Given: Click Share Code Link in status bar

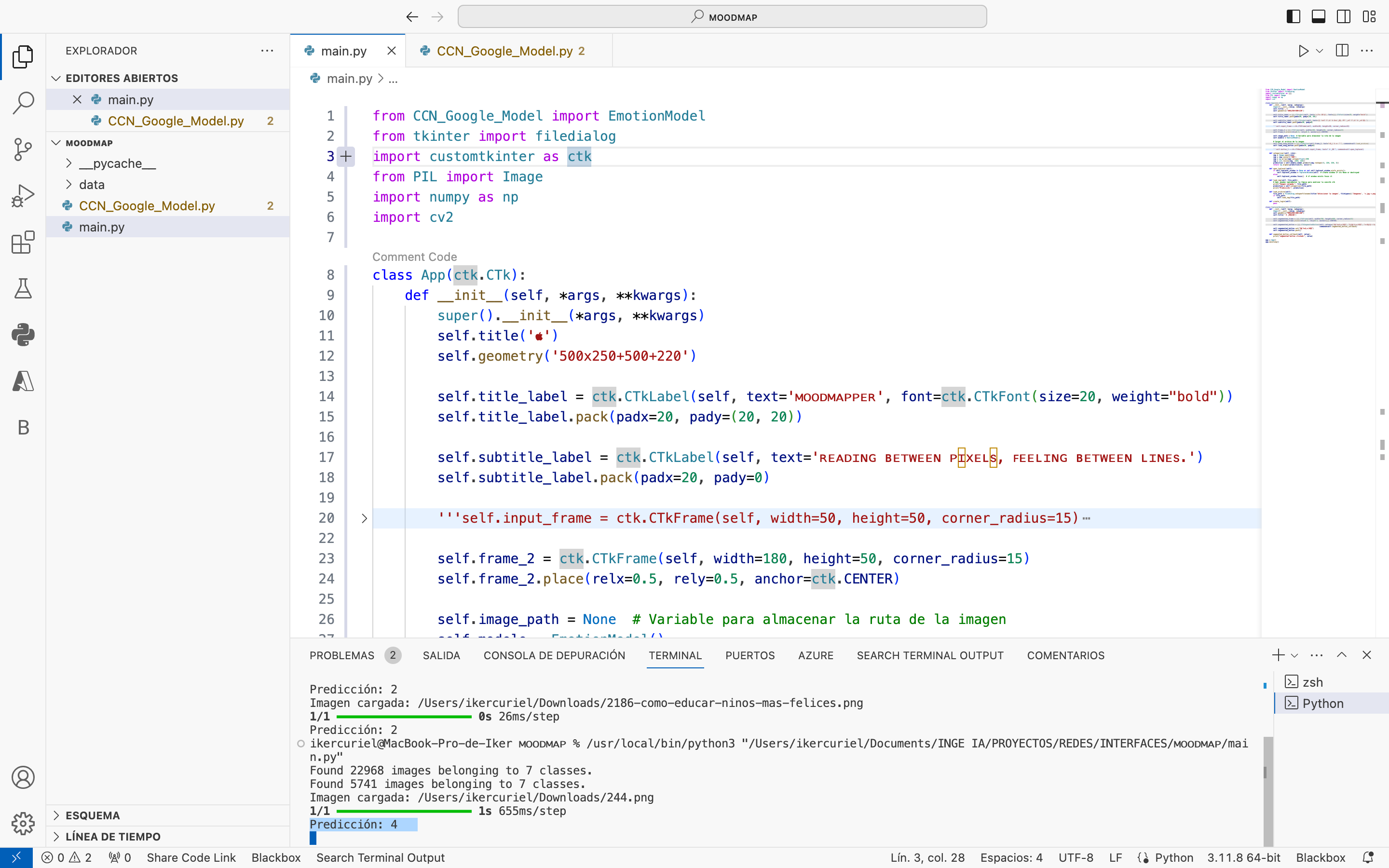Looking at the screenshot, I should tap(191, 858).
